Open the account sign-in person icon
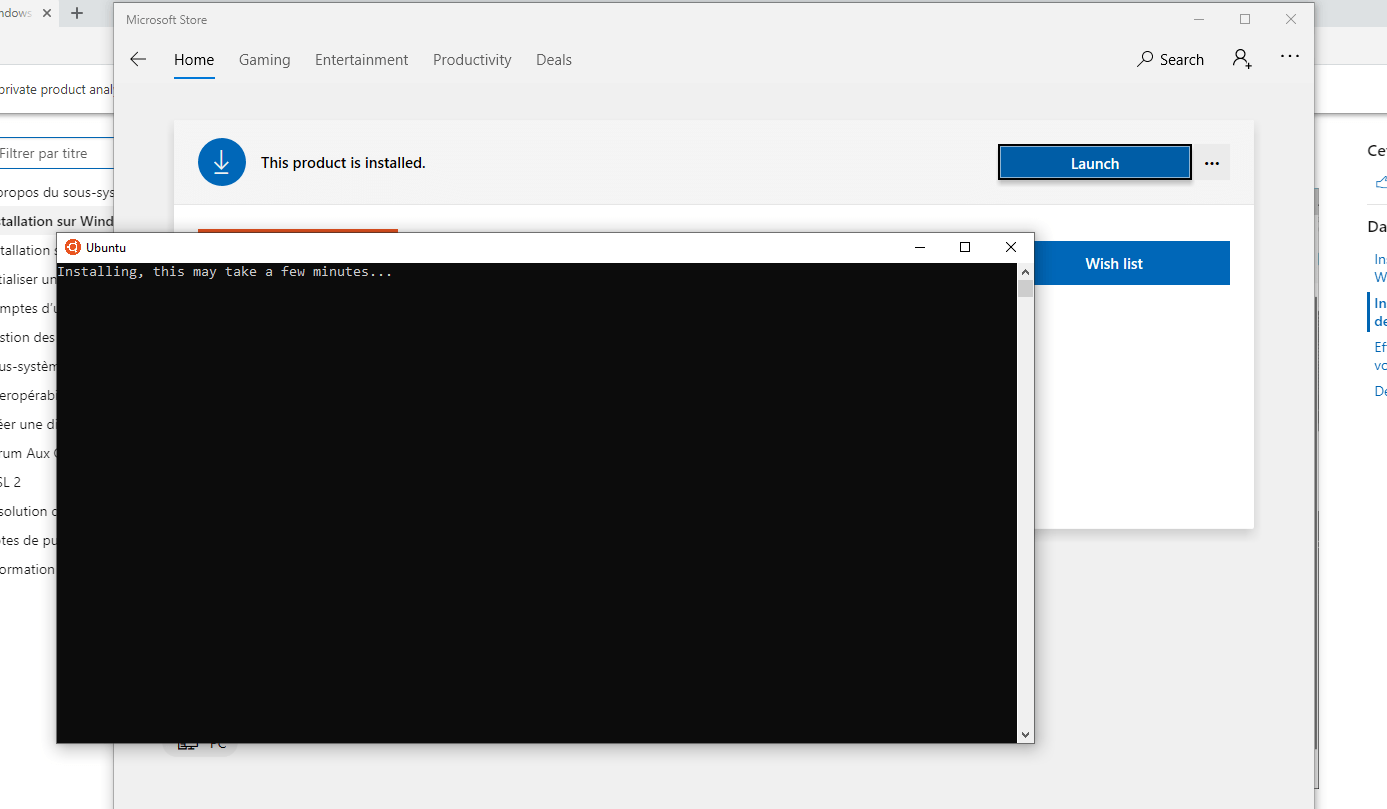 point(1242,59)
